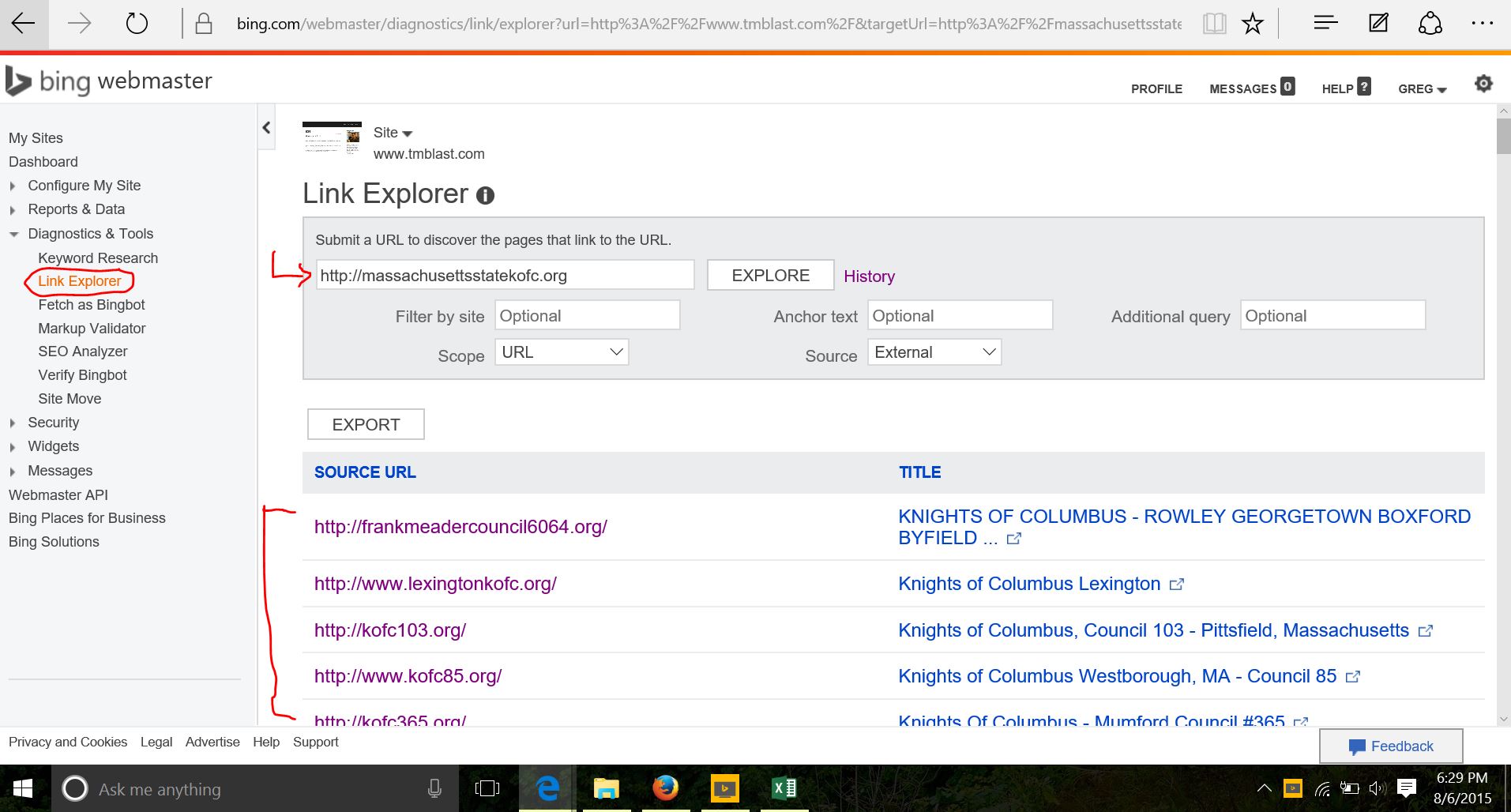The width and height of the screenshot is (1511, 812).
Task: Click the Anchor text field
Action: [960, 315]
